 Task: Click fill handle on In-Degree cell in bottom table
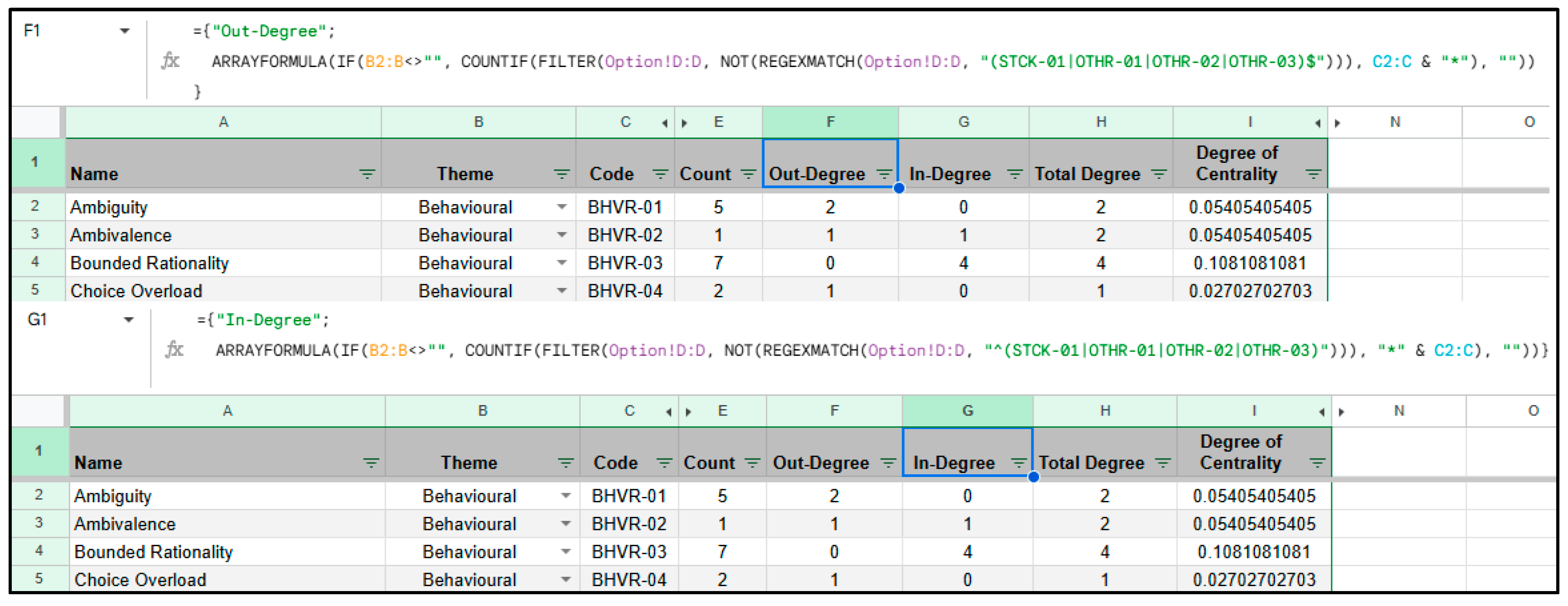(1034, 477)
